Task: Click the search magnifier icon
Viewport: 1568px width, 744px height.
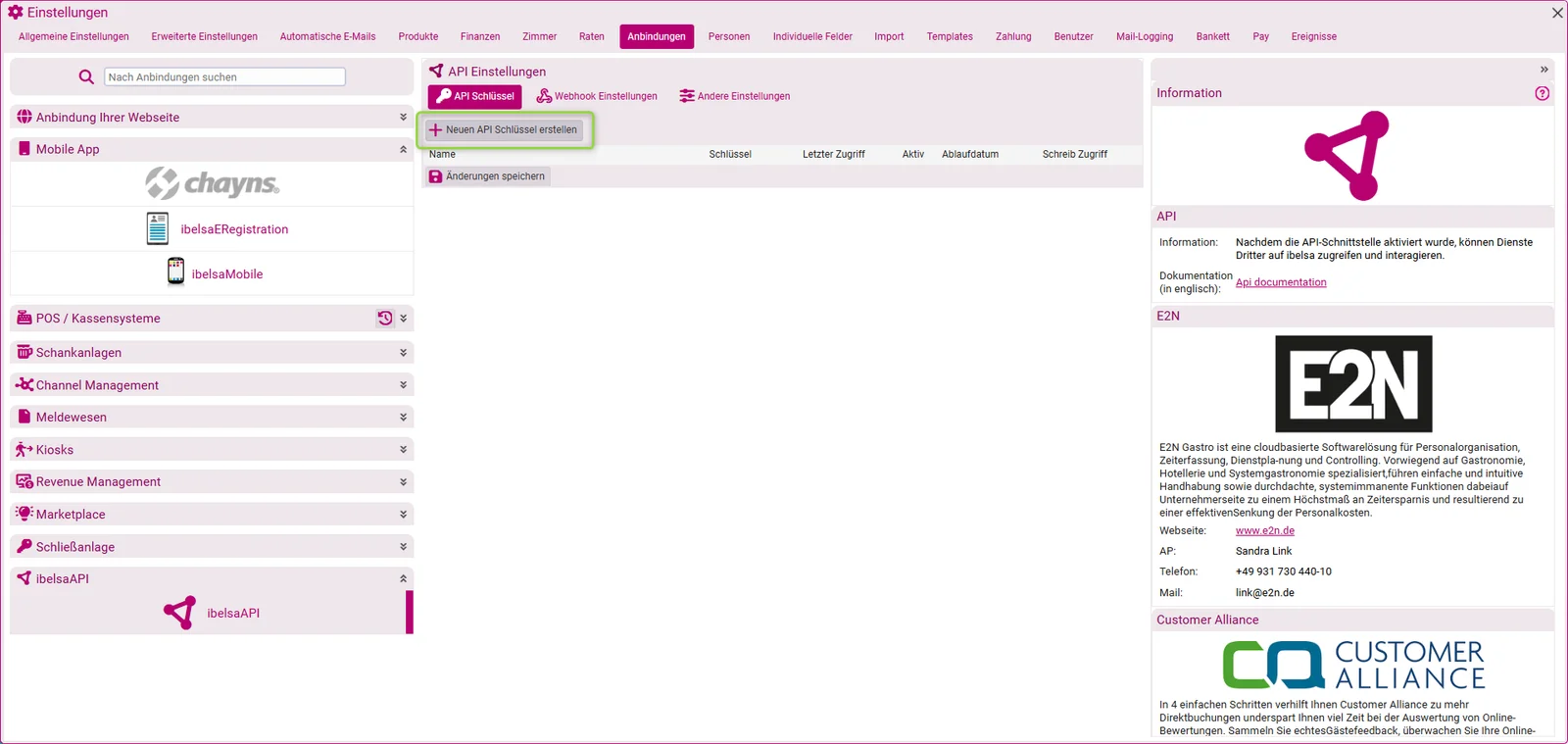Action: (86, 76)
